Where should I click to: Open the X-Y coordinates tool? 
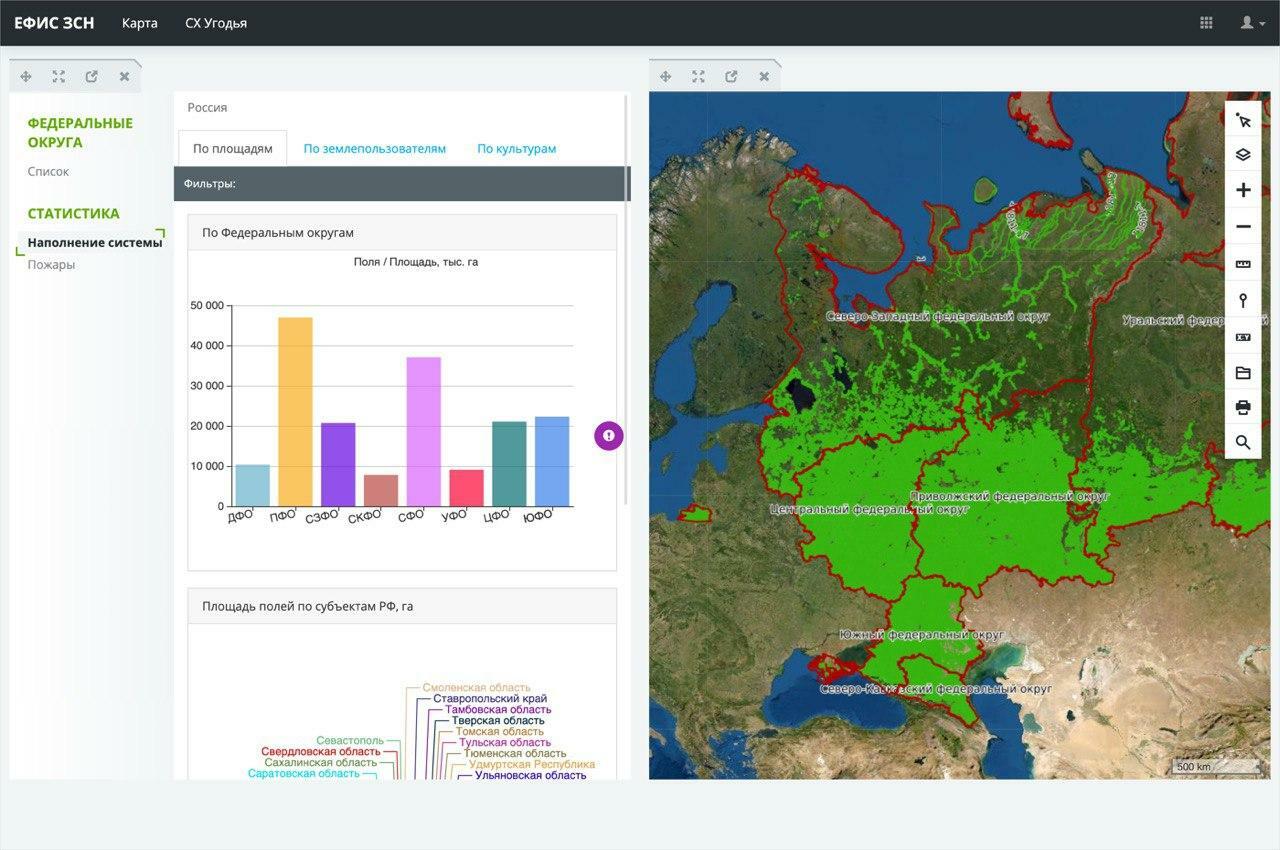pyautogui.click(x=1243, y=337)
